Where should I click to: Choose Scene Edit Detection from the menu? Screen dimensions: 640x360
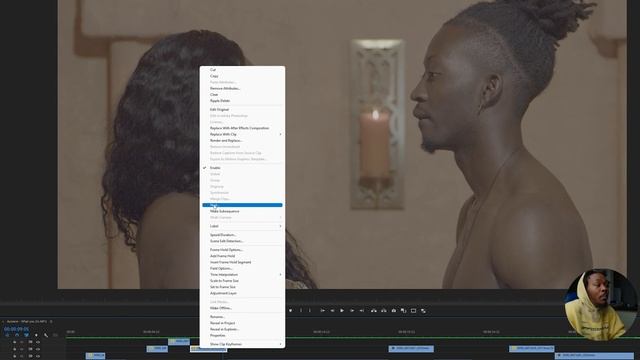pos(242,241)
